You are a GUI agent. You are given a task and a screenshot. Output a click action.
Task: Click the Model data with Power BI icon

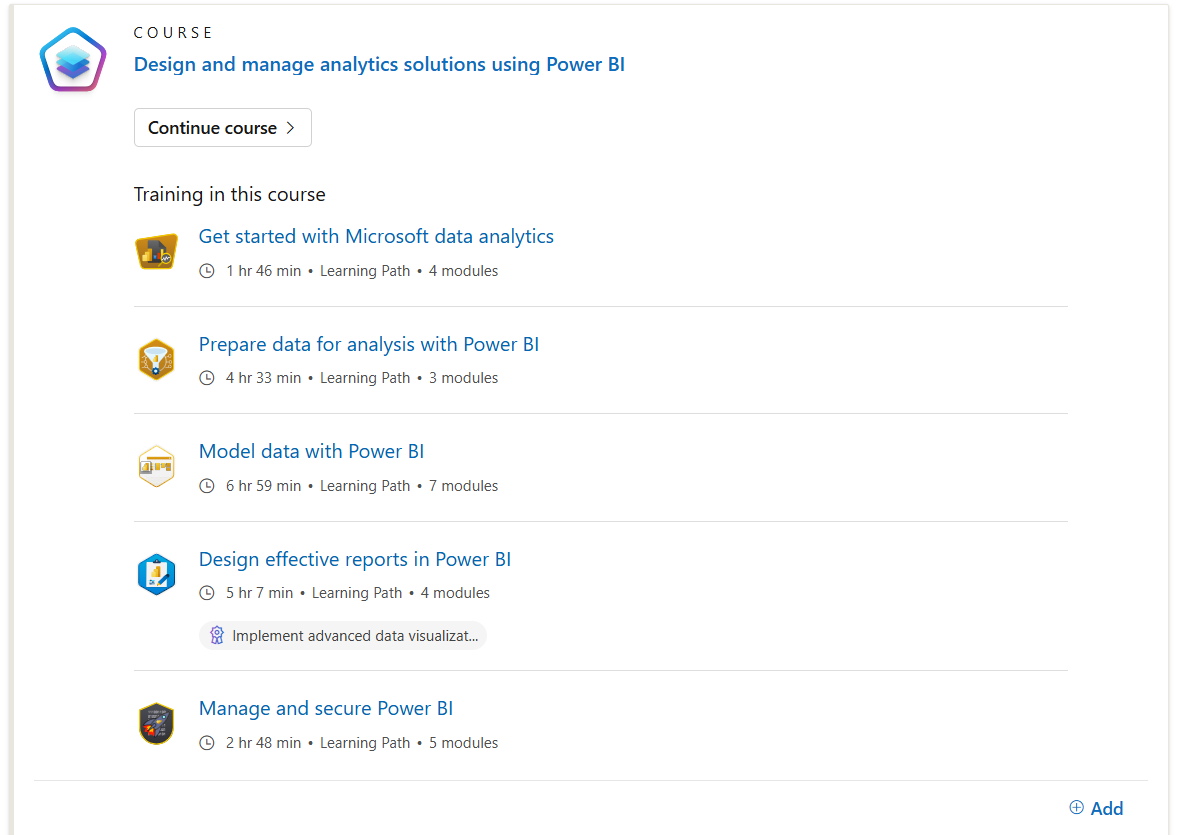tap(156, 467)
